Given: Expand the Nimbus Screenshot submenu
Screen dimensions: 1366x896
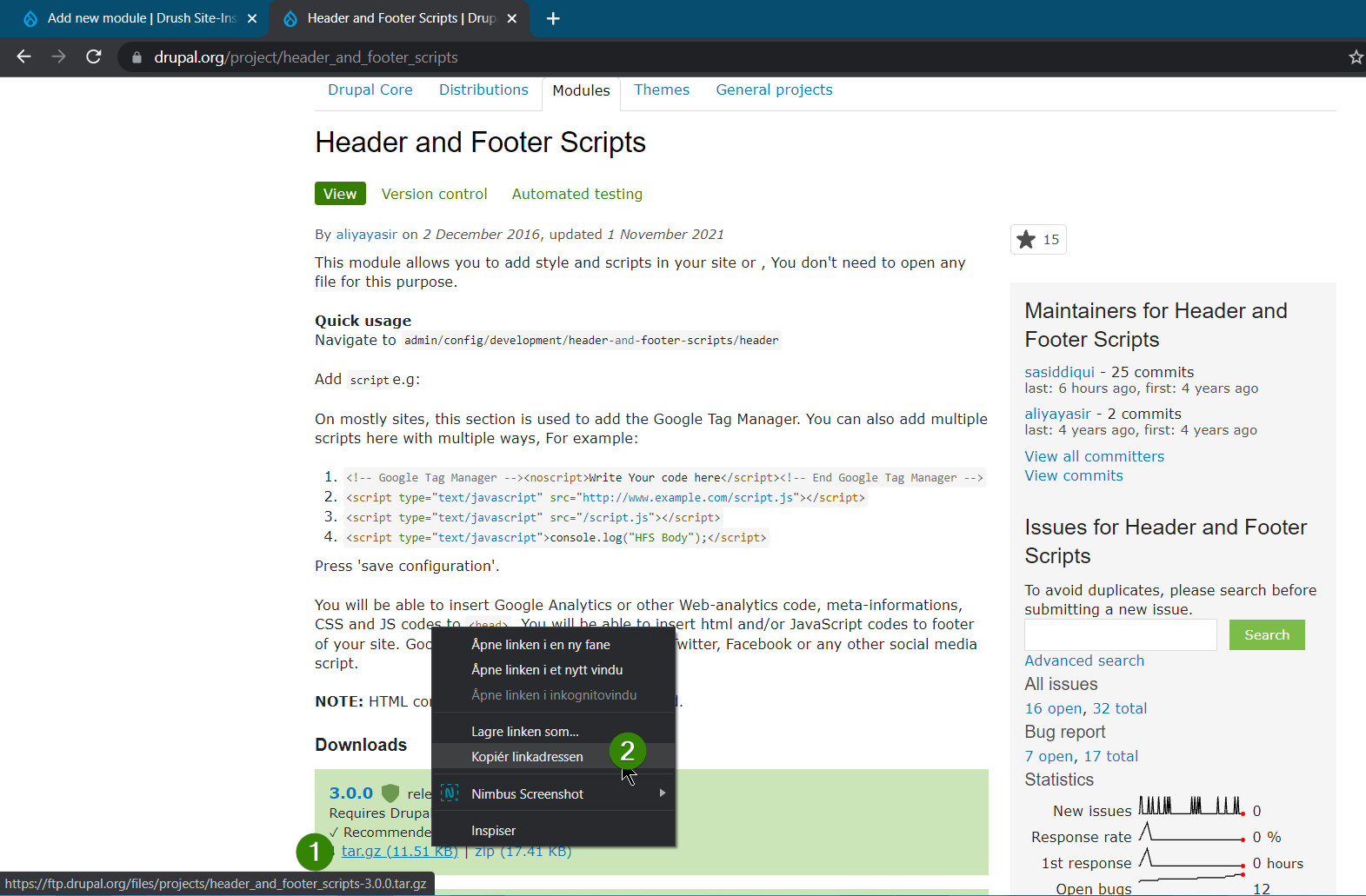Looking at the screenshot, I should click(x=662, y=793).
